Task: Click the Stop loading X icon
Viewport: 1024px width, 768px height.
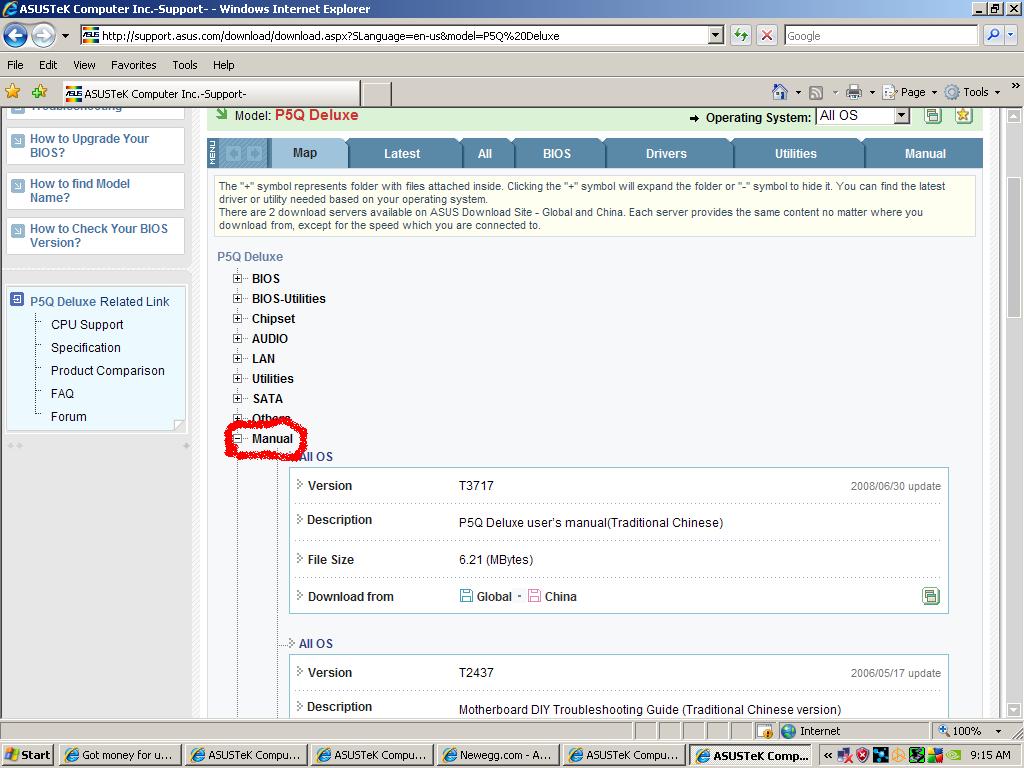Action: tap(767, 35)
